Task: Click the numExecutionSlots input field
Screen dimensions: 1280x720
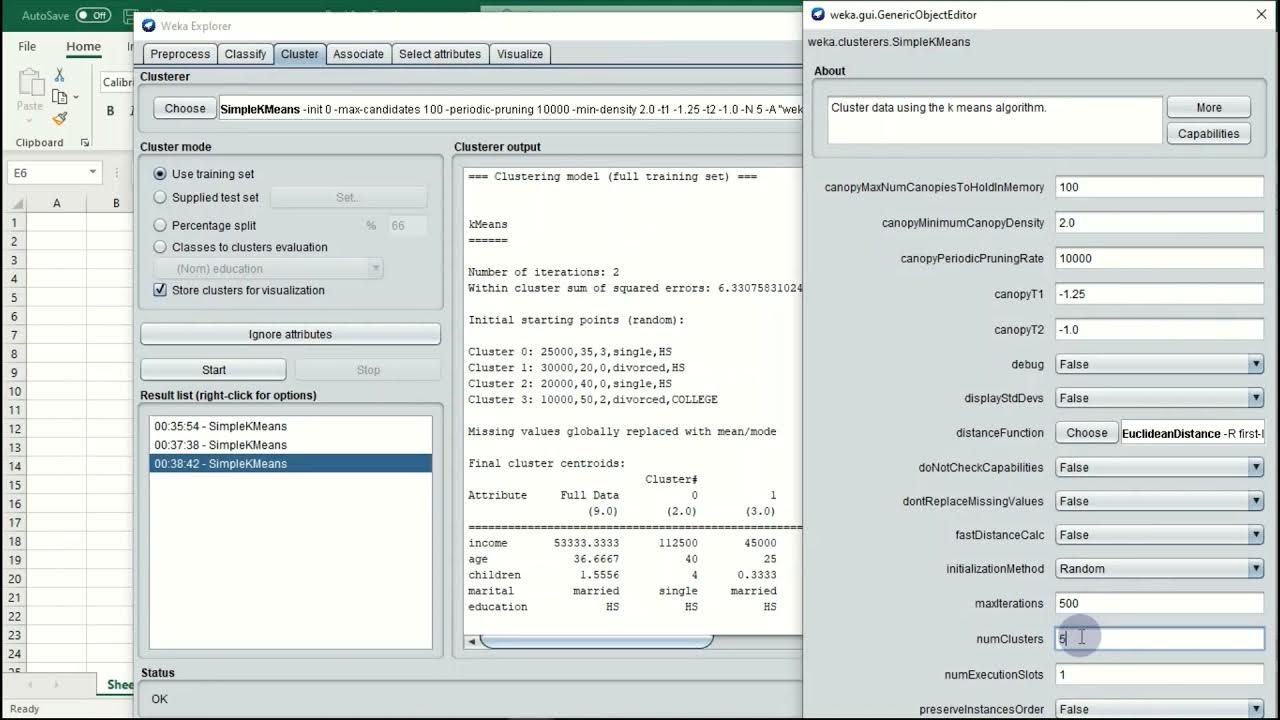Action: click(x=1160, y=674)
